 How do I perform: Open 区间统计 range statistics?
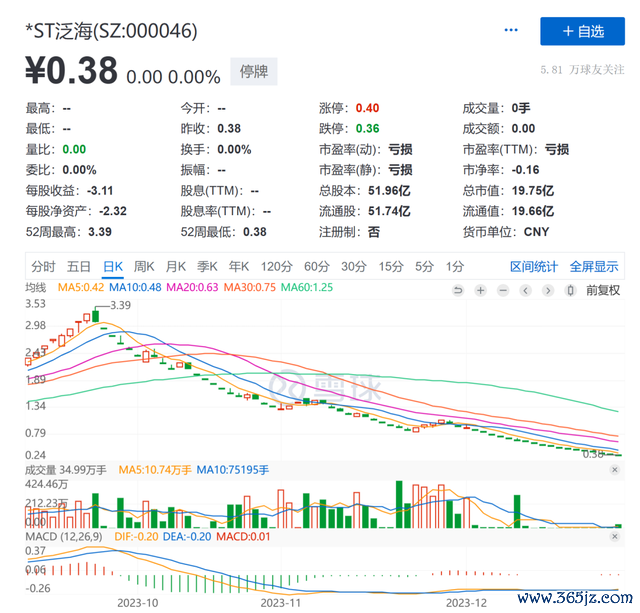point(534,267)
